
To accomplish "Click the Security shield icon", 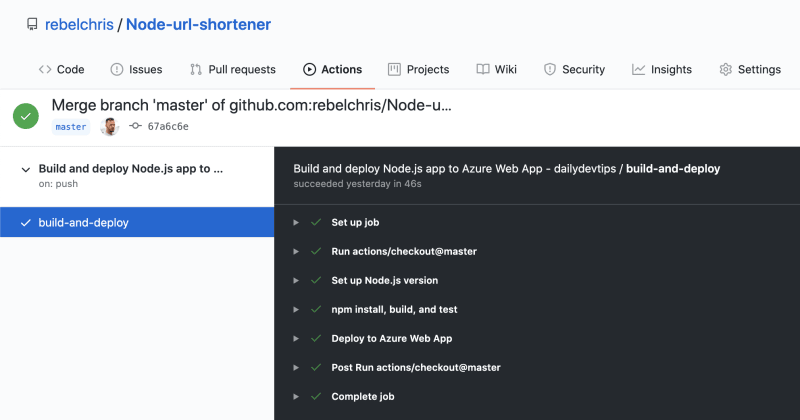I will 549,69.
